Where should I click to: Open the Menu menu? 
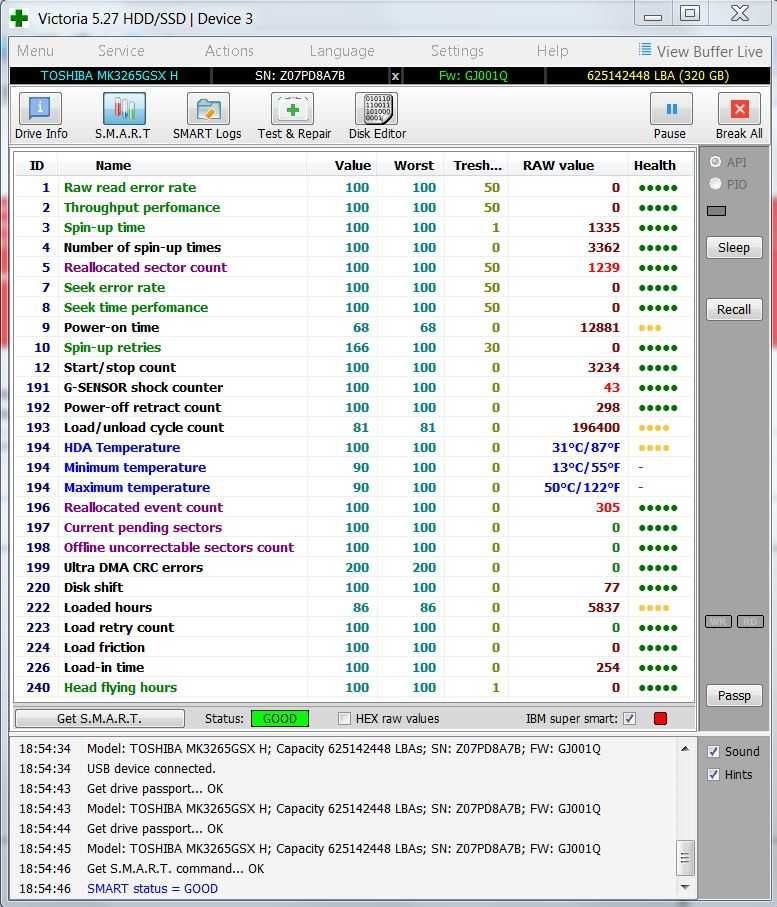coord(35,51)
